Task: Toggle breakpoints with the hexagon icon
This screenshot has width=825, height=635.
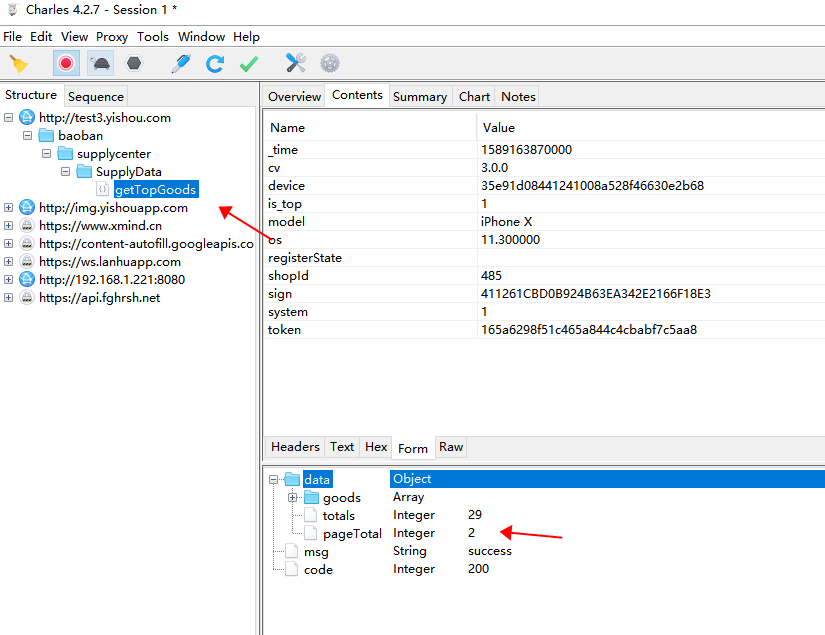Action: (x=134, y=64)
